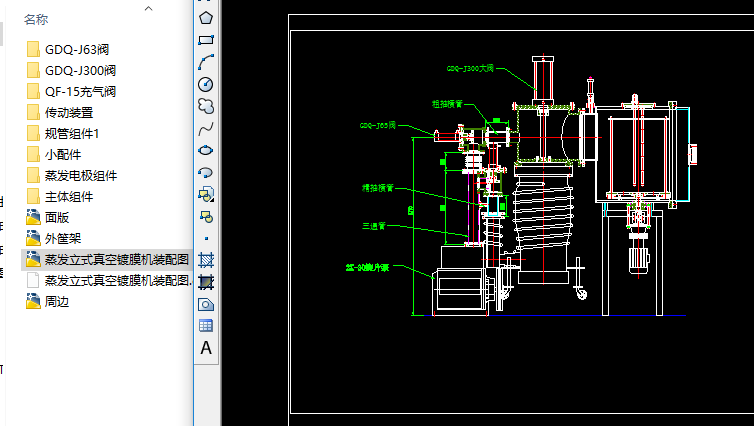Click the Hatch tool icon
The width and height of the screenshot is (754, 426).
(206, 260)
